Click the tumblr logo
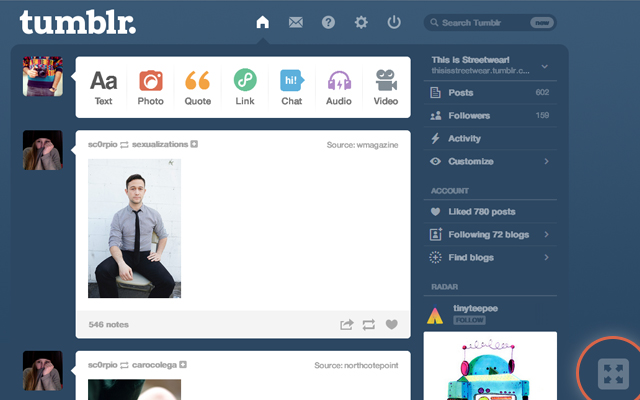Image resolution: width=640 pixels, height=400 pixels. [78, 22]
